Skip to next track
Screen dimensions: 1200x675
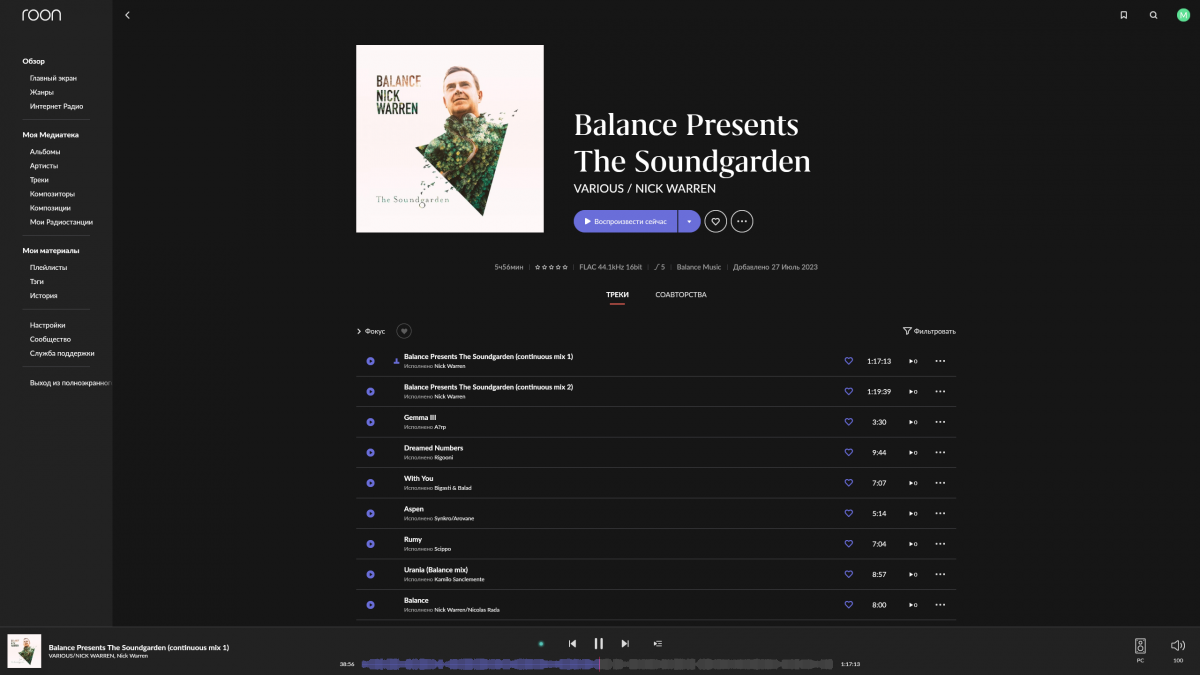click(x=625, y=644)
